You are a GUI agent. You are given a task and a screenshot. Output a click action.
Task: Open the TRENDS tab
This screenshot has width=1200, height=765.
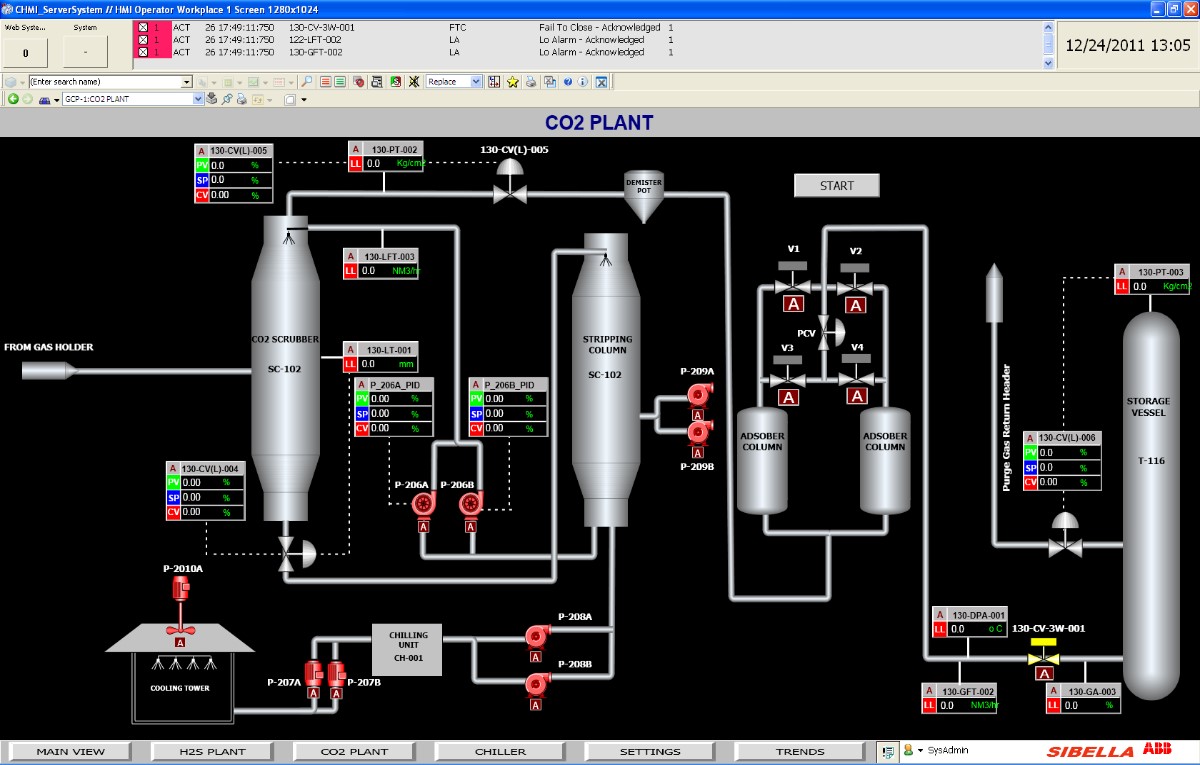[800, 751]
